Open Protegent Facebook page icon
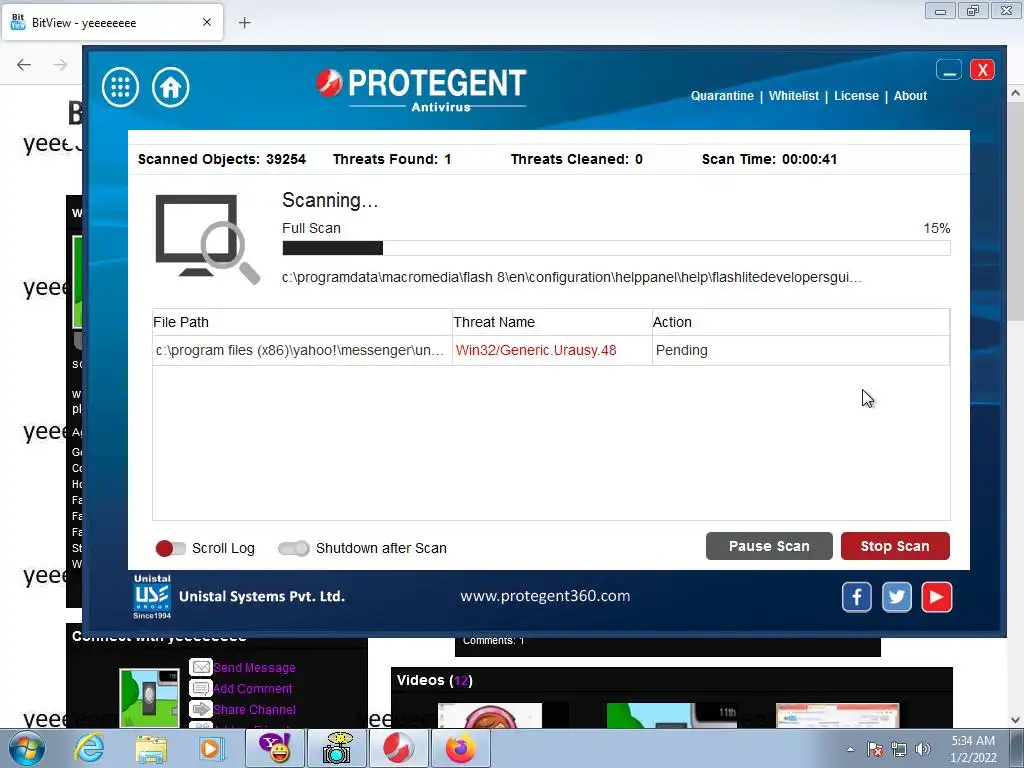Screen dimensions: 1024x768 [857, 597]
